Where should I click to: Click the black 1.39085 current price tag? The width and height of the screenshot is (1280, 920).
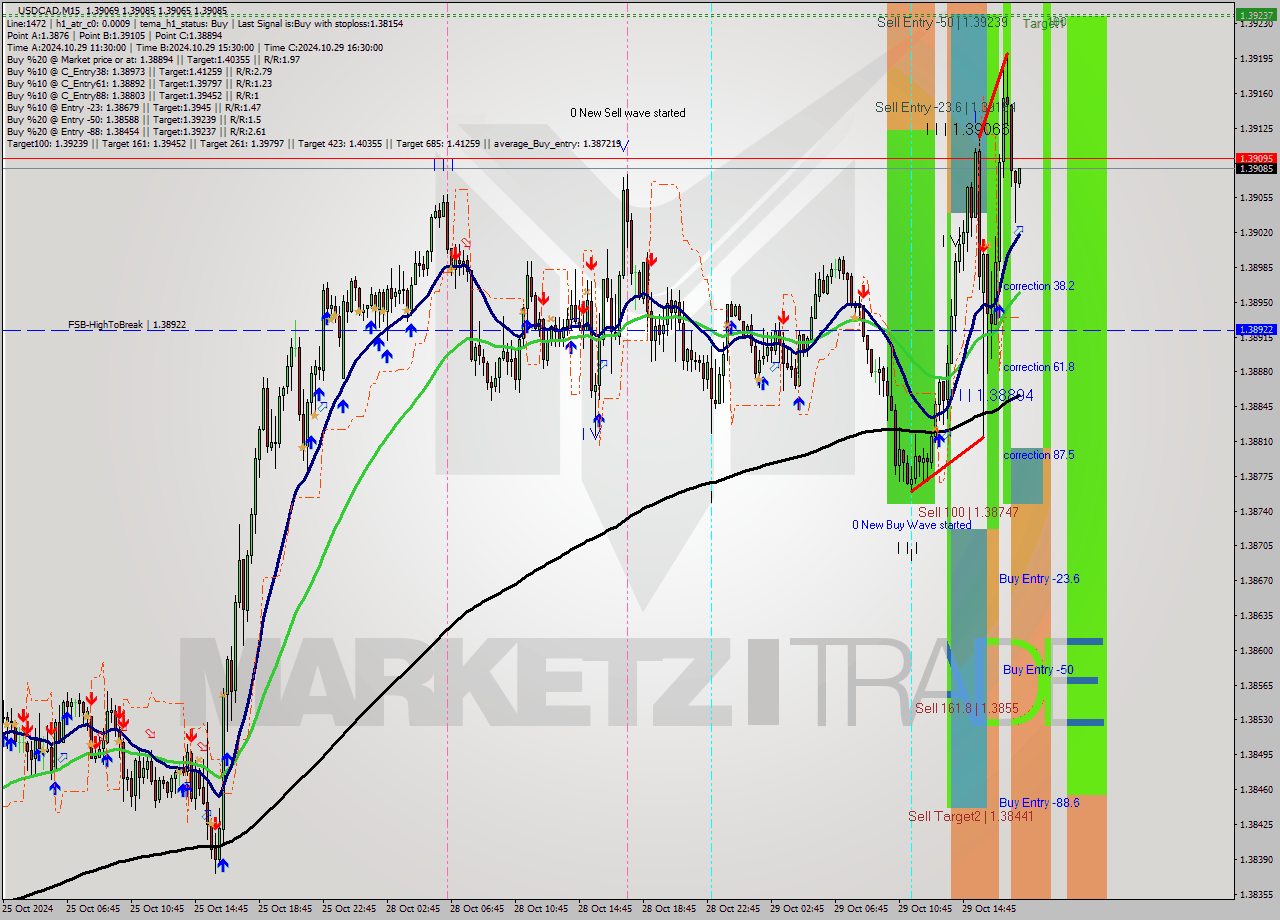(1255, 168)
